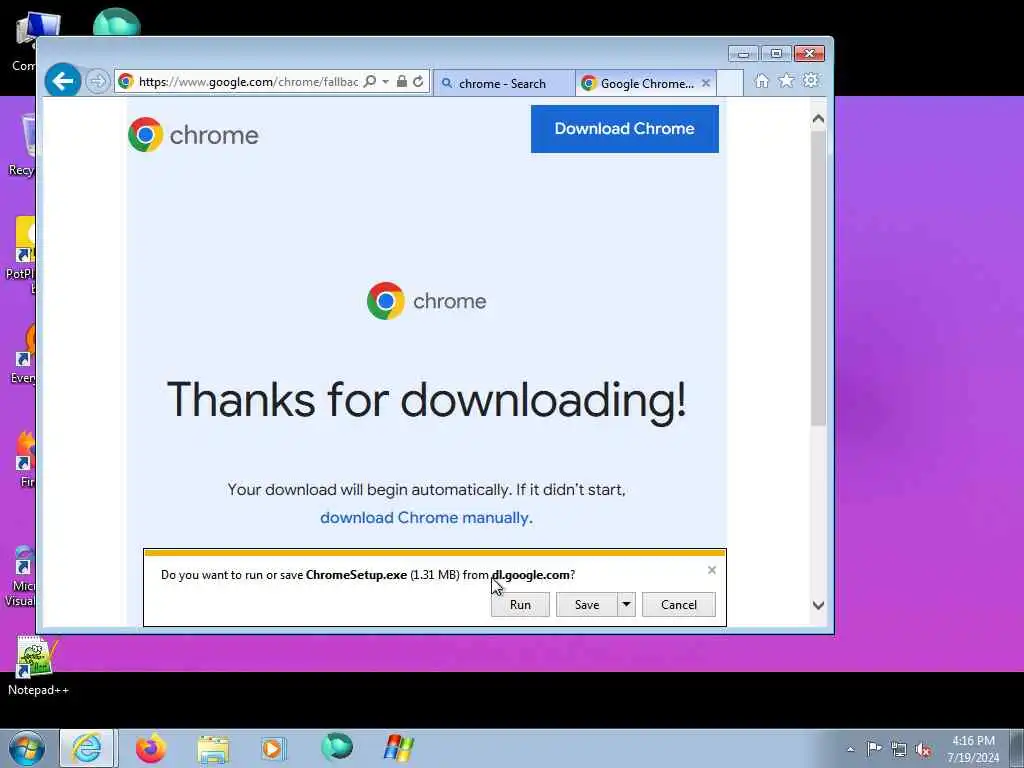Open Windows Explorer folder taskbar icon

[213, 749]
